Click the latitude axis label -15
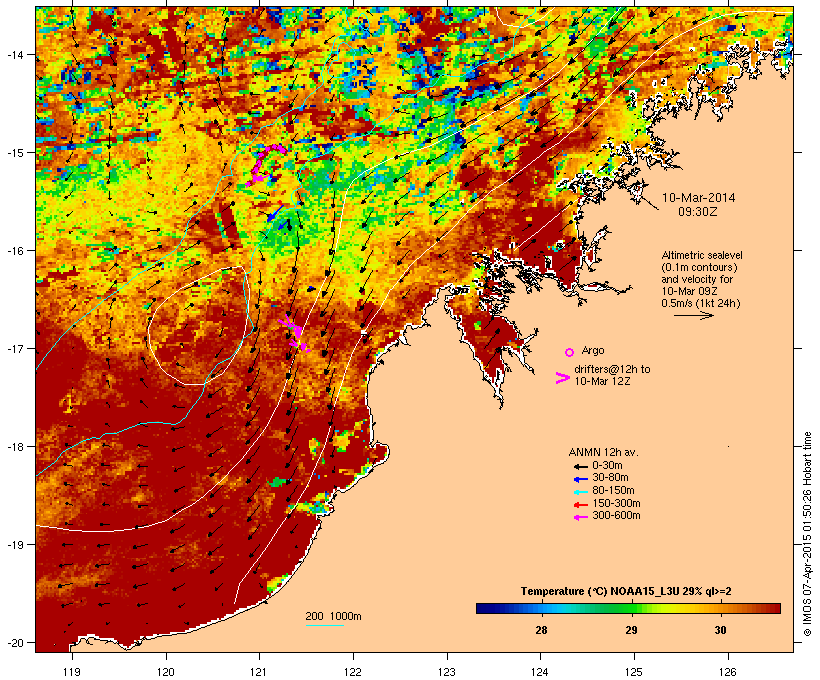Image resolution: width=820 pixels, height=680 pixels. [15, 153]
